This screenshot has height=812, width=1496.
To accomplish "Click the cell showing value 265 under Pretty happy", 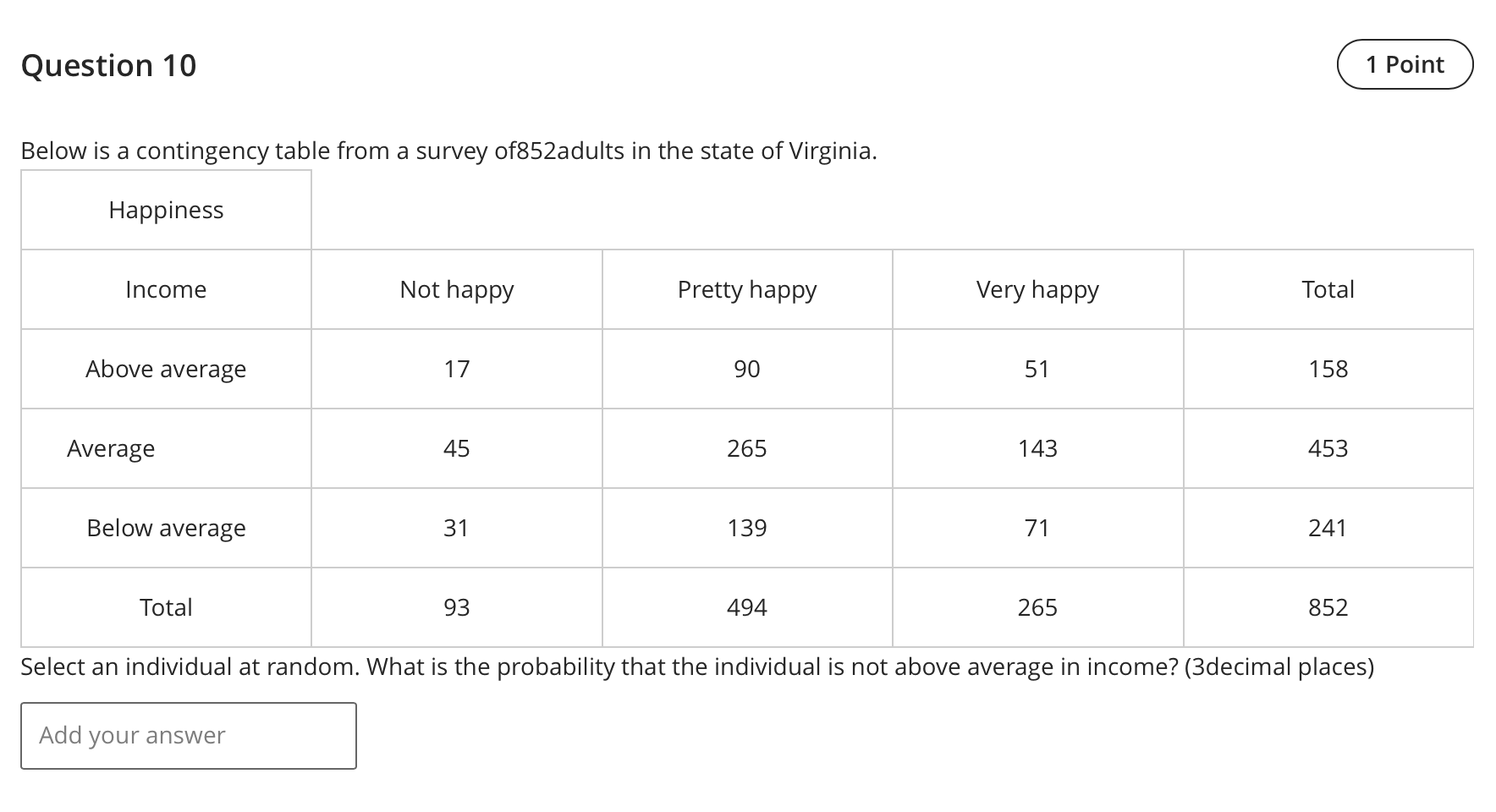I will 746,447.
